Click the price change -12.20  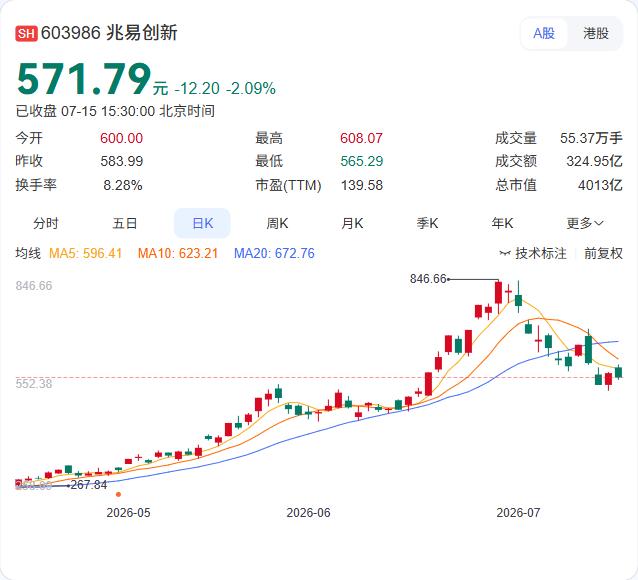pyautogui.click(x=197, y=88)
